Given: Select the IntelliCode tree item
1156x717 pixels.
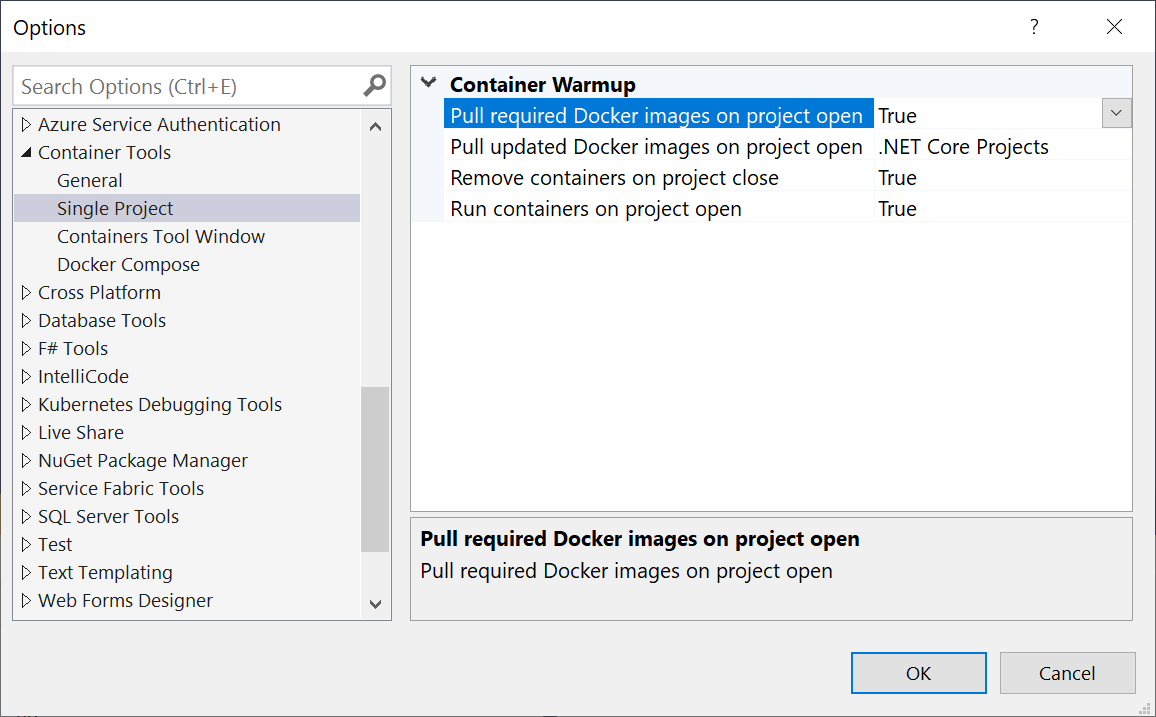Looking at the screenshot, I should [83, 376].
